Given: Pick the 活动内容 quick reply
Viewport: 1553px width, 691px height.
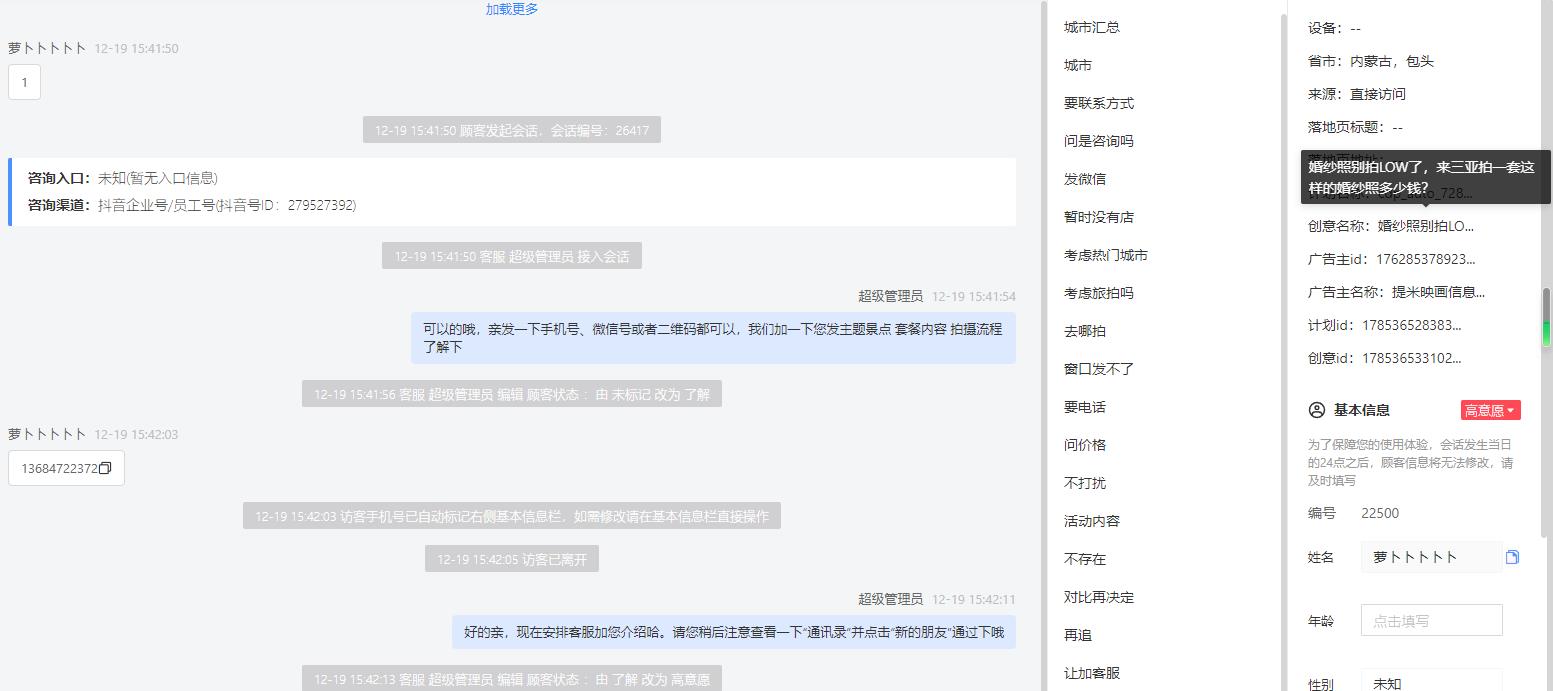Looking at the screenshot, I should 1092,521.
